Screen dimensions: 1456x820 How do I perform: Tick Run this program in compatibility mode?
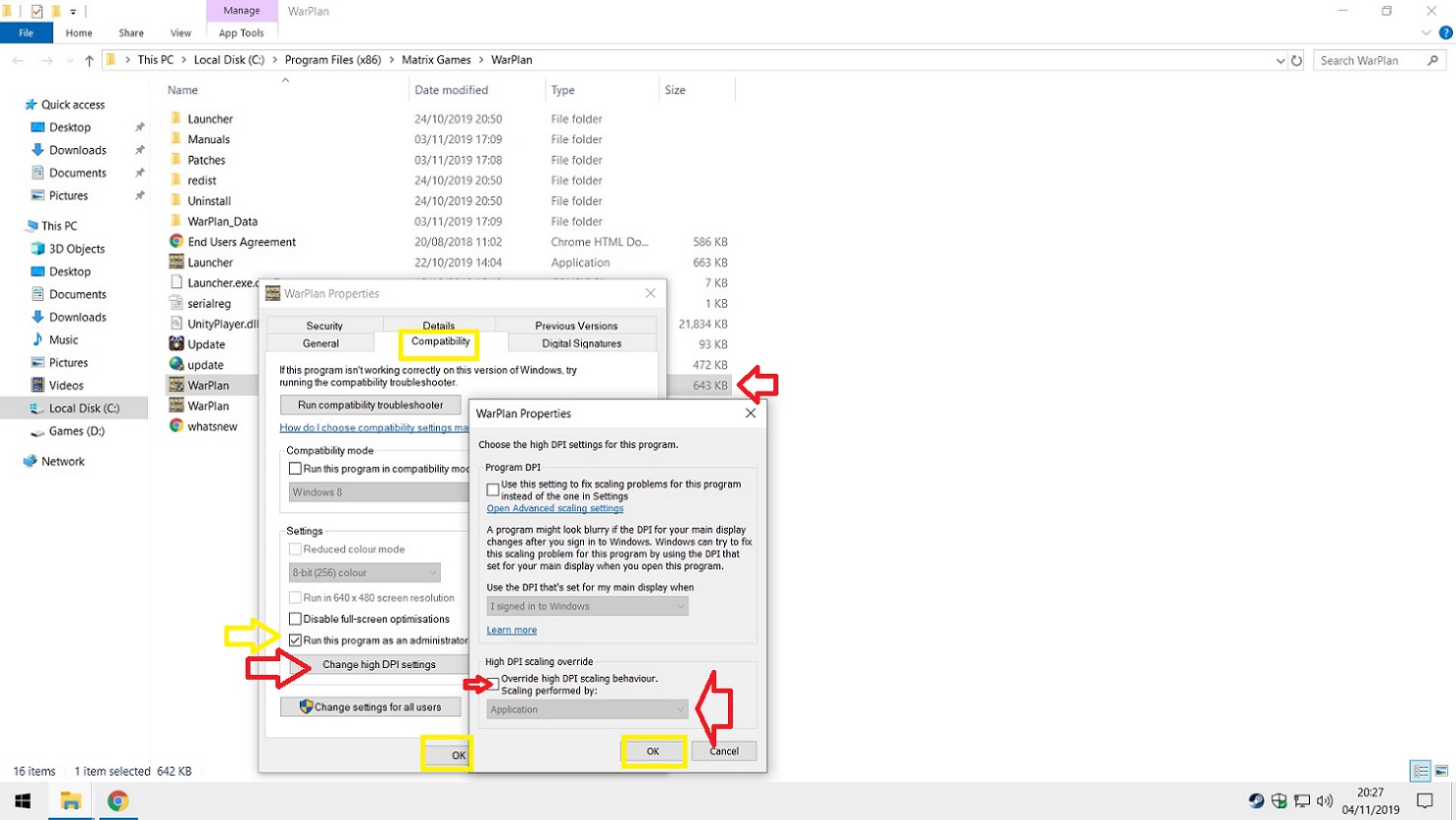point(295,469)
